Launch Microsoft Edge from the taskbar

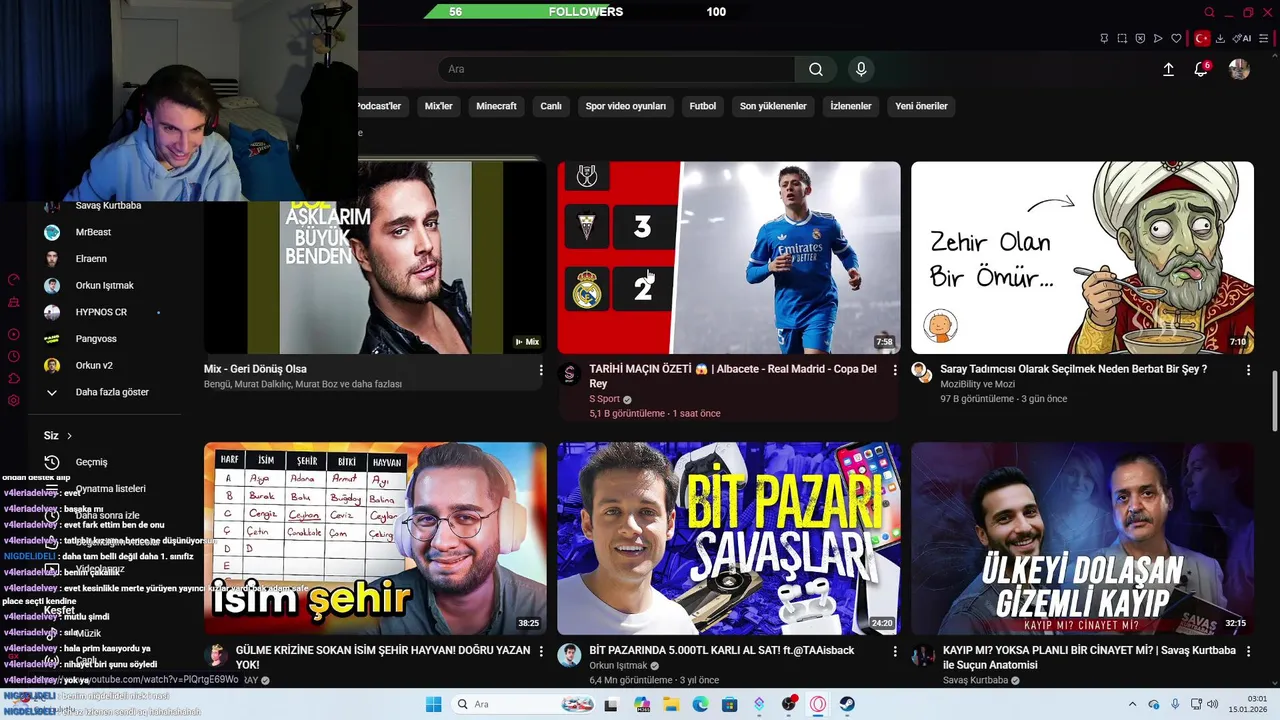[x=700, y=704]
